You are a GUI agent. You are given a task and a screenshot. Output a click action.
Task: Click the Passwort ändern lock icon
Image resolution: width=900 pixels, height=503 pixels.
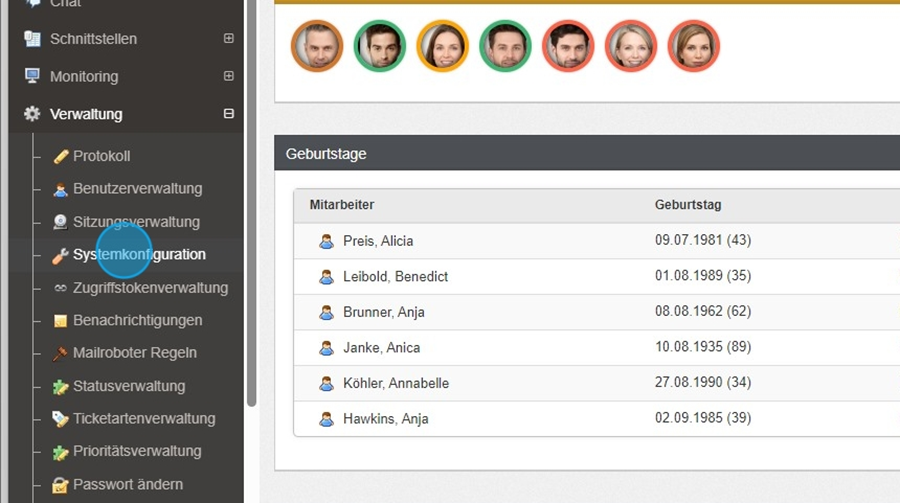(61, 485)
